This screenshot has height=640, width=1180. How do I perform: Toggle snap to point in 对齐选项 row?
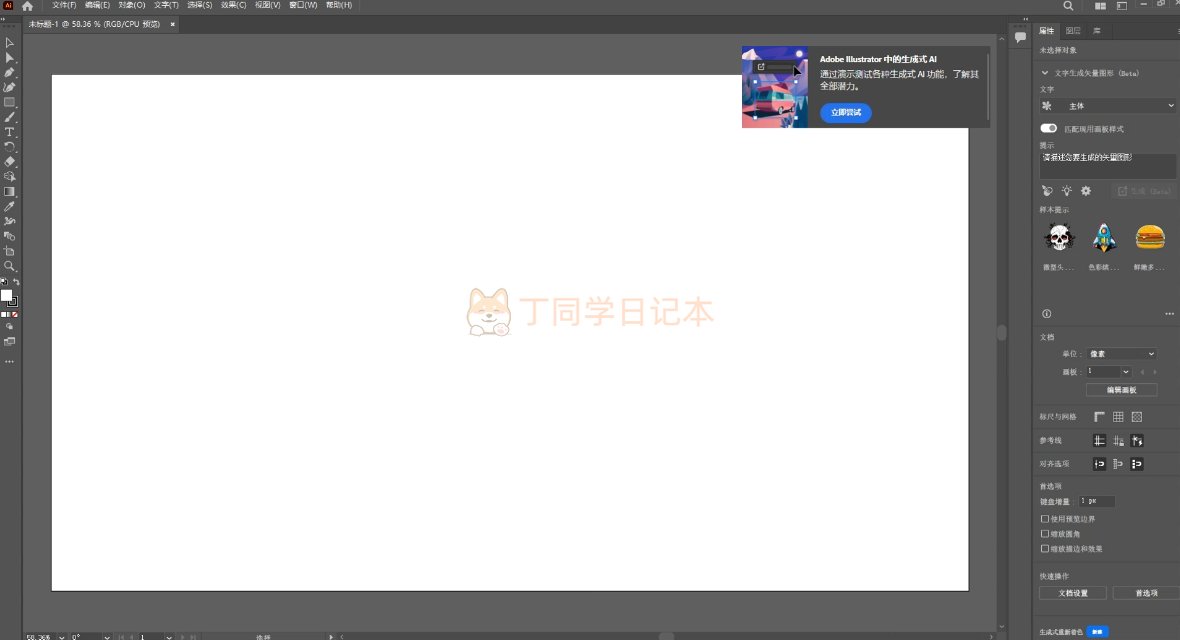point(1099,464)
